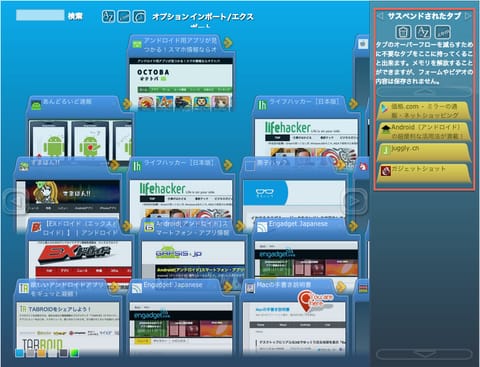Click the tab search input field
The height and width of the screenshot is (367, 480).
40,15
